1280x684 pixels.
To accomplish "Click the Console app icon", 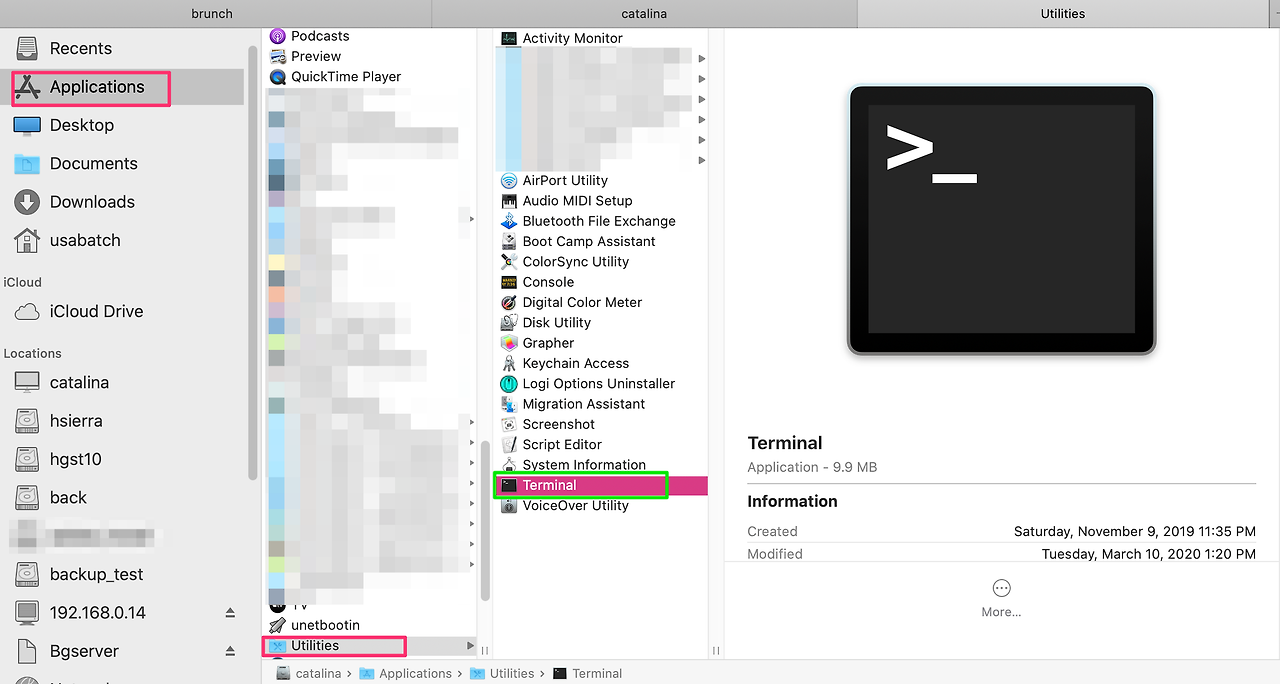I will 508,282.
